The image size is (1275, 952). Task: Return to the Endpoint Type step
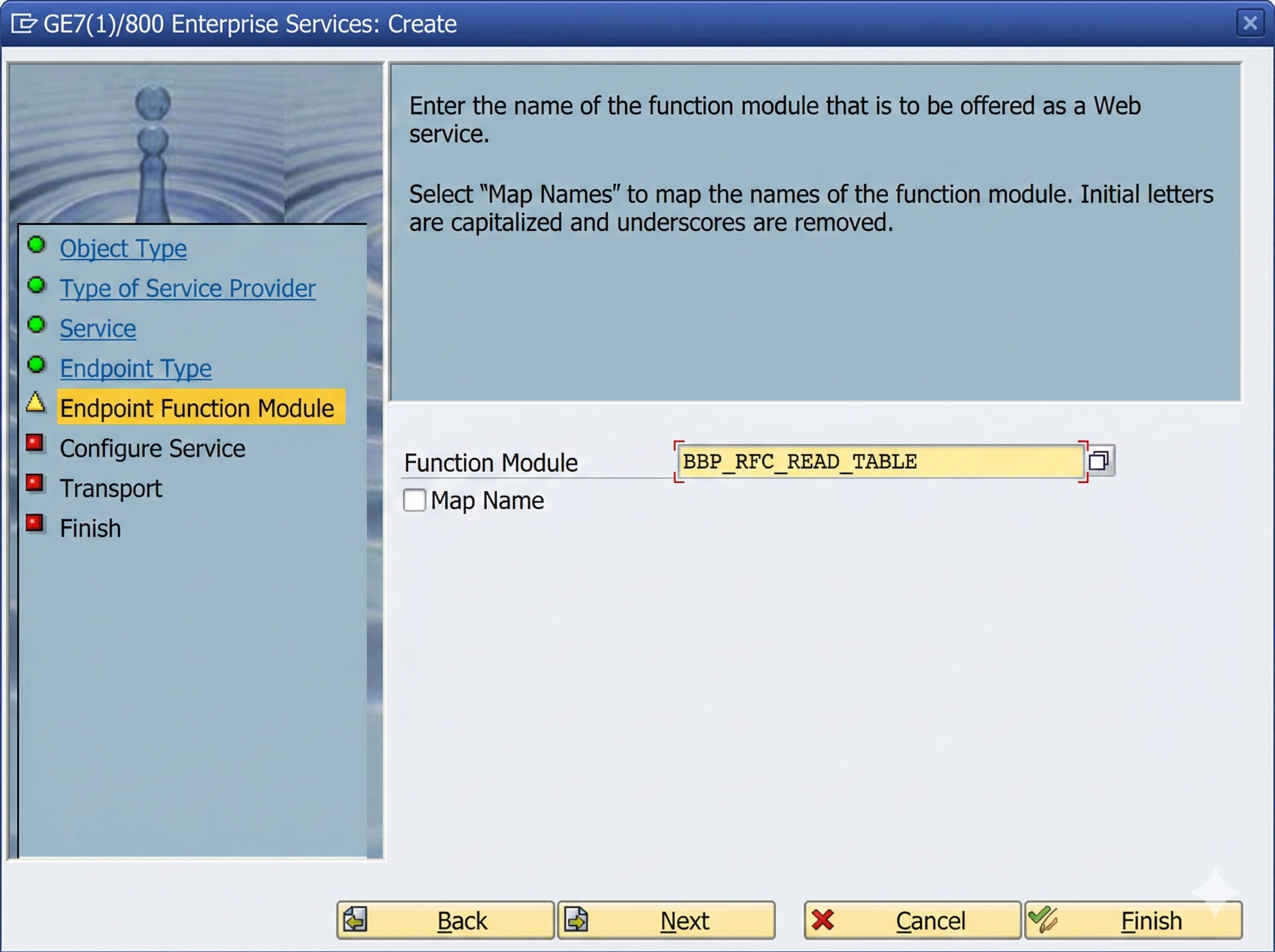(x=135, y=368)
